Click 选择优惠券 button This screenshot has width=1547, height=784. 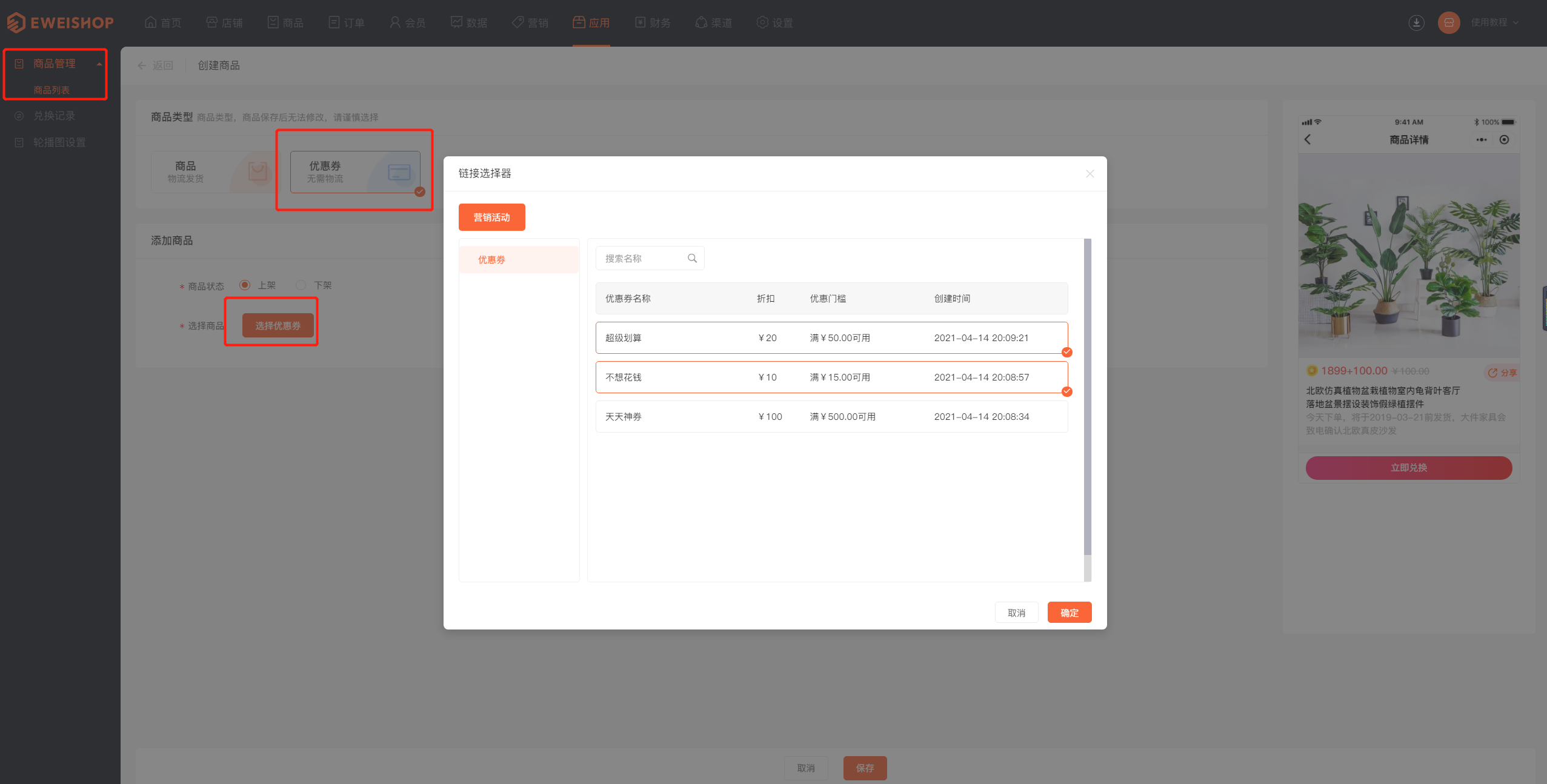tap(277, 324)
